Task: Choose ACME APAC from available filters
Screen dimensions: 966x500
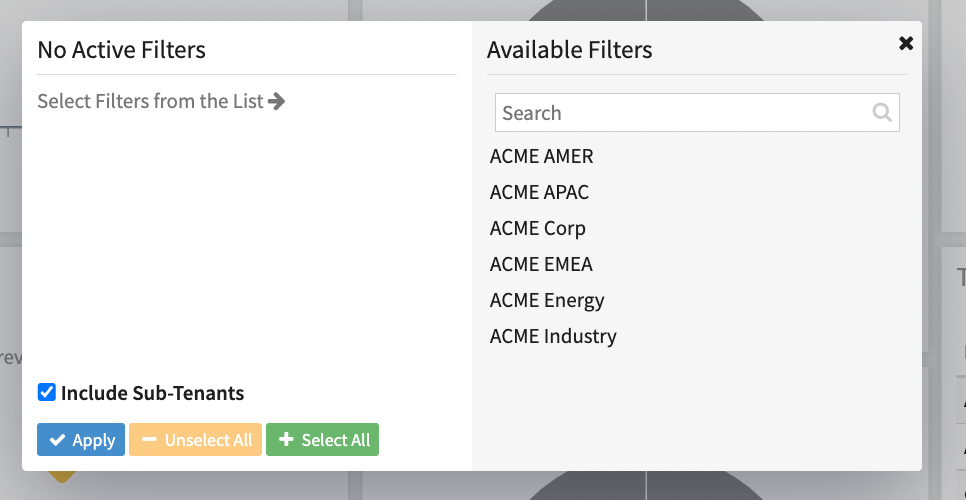Action: pyautogui.click(x=539, y=193)
